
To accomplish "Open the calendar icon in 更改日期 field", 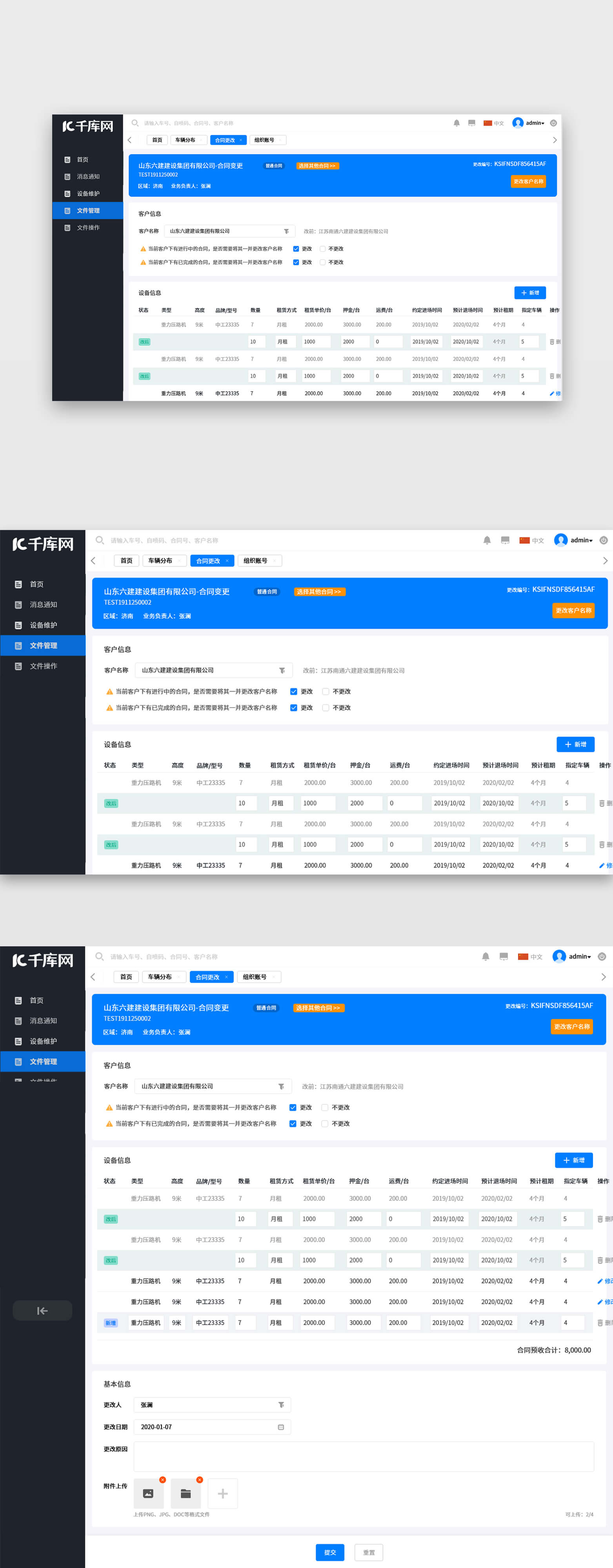I will click(x=281, y=1427).
